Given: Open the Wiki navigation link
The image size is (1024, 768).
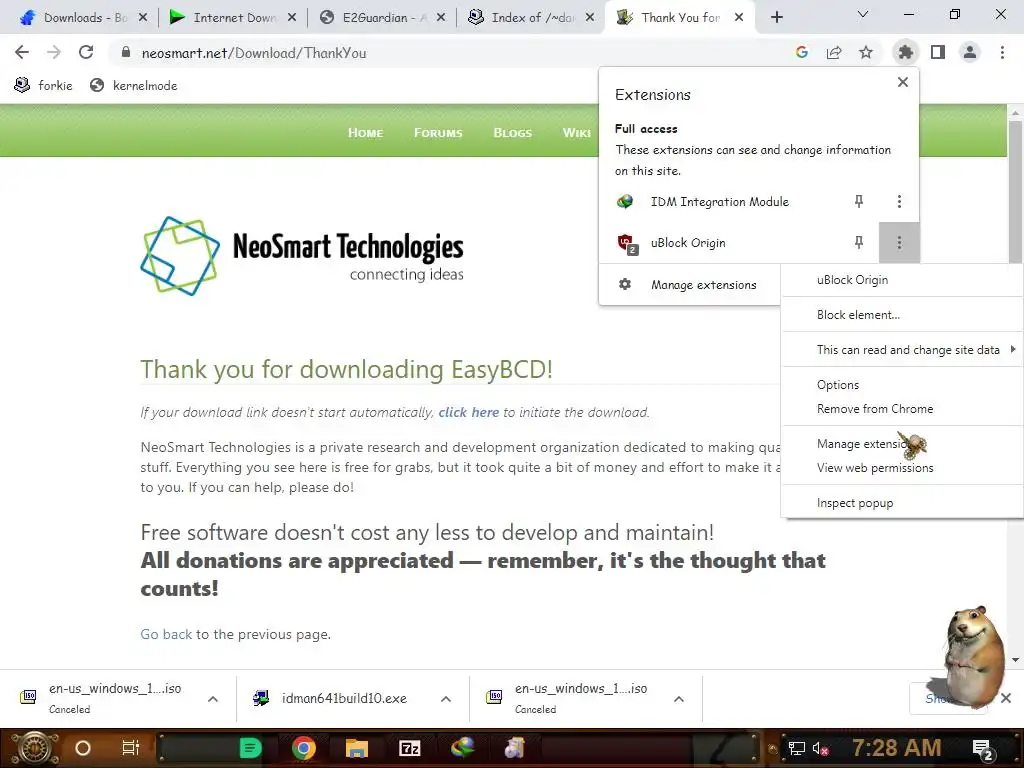Looking at the screenshot, I should tap(577, 133).
